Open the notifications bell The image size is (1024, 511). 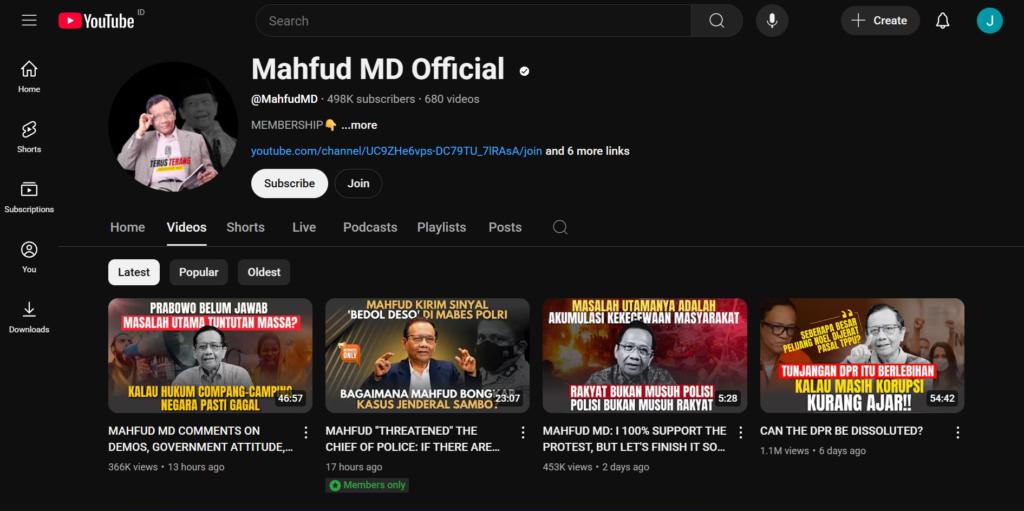click(x=942, y=21)
